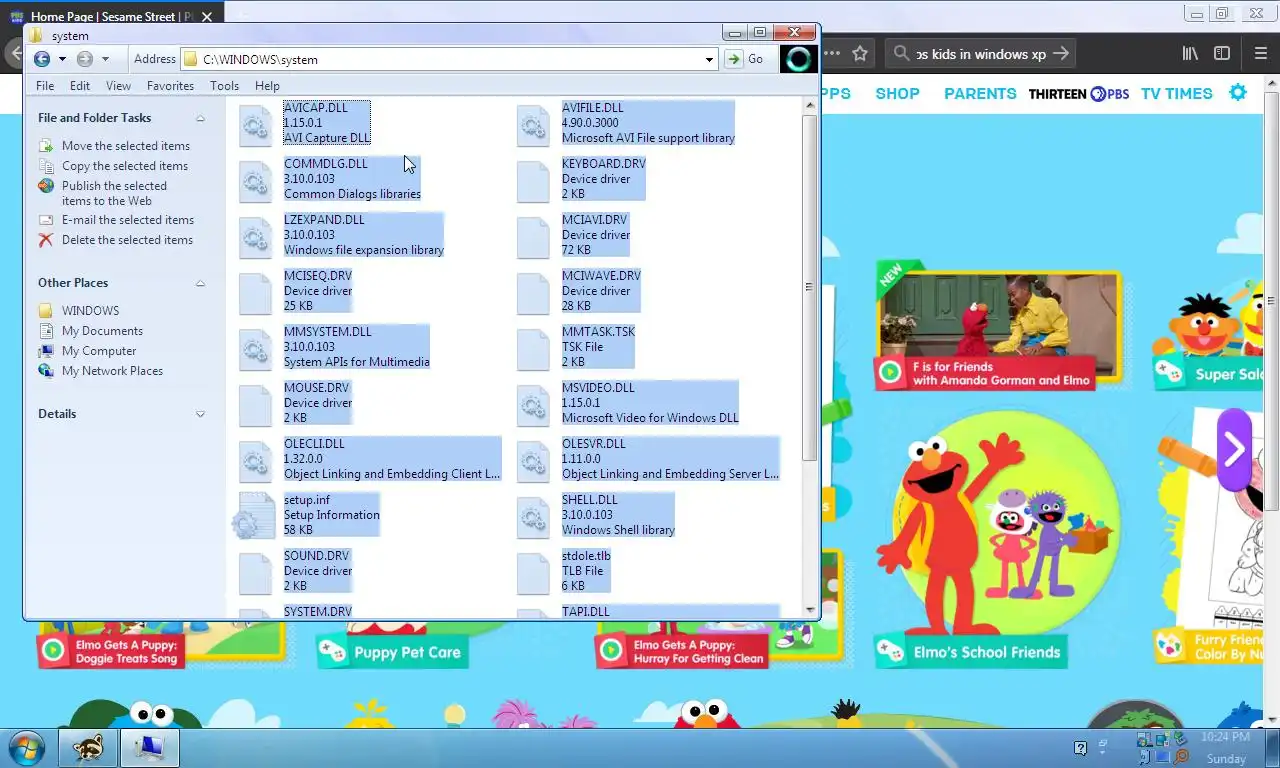Select the SOUND.DRV file icon
Screen dimensions: 1280x768
[255, 573]
